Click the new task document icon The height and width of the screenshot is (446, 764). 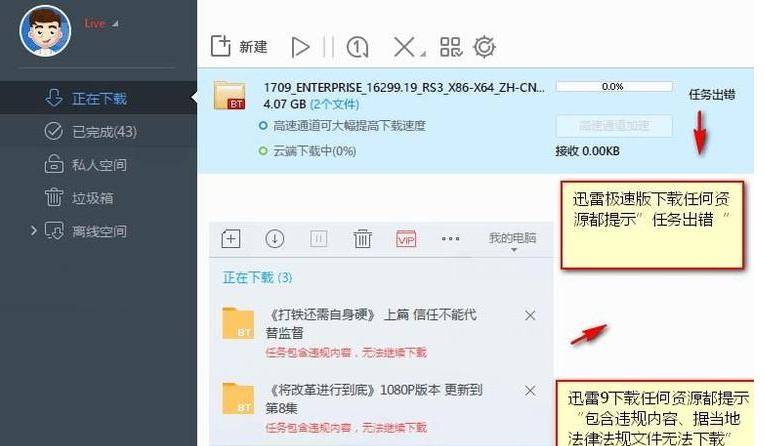click(220, 46)
